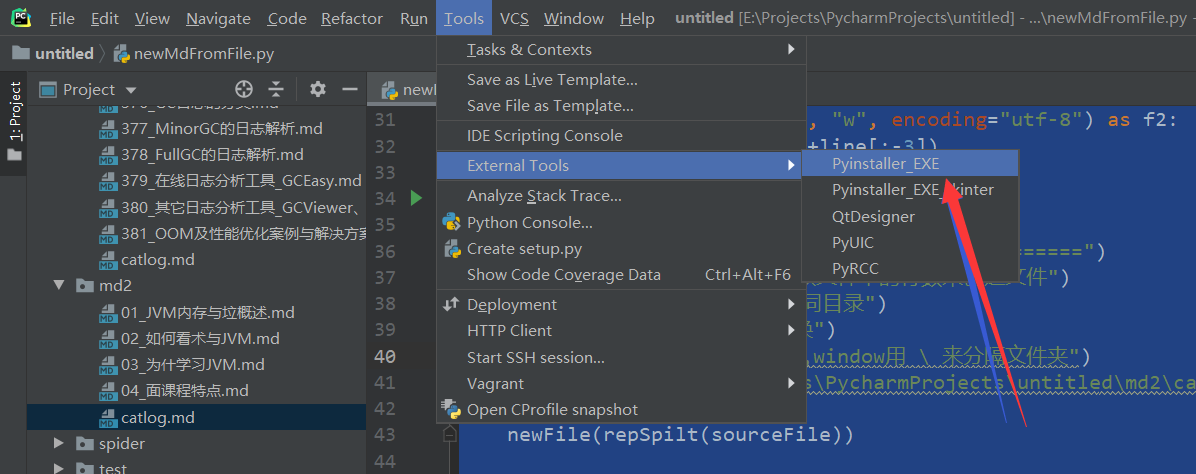Screen dimensions: 1196x474
Task: Click the green run arrow in gutter
Action: 417,198
